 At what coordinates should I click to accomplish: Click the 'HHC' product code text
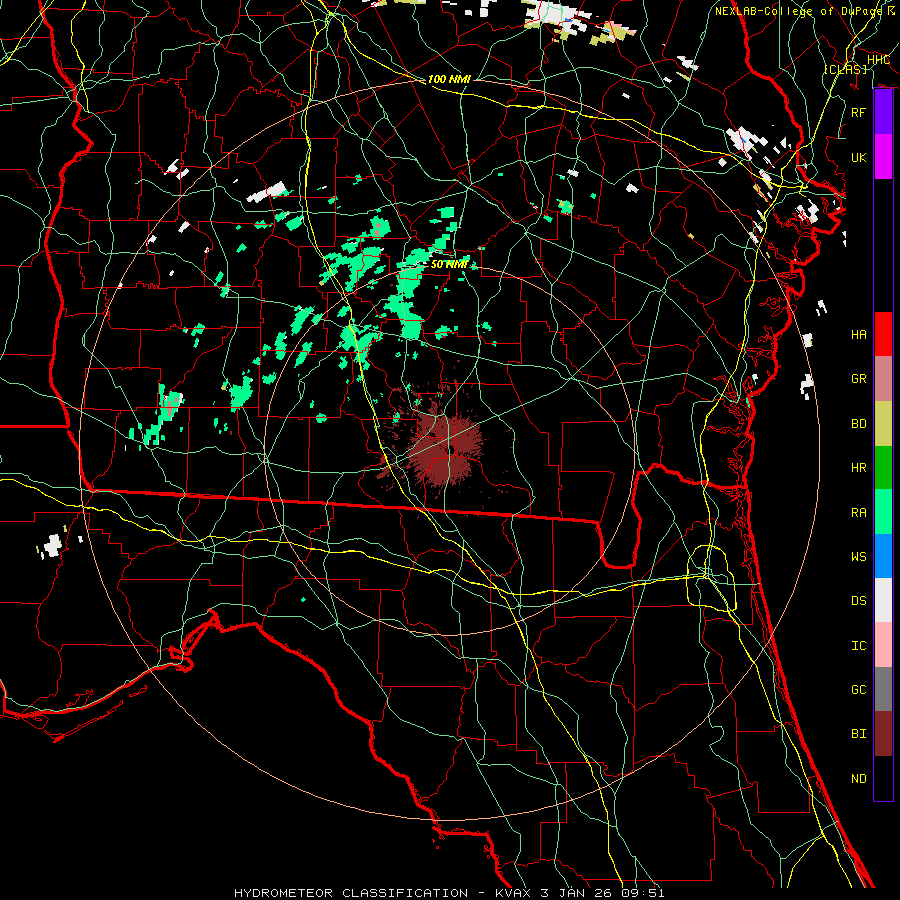pos(879,60)
